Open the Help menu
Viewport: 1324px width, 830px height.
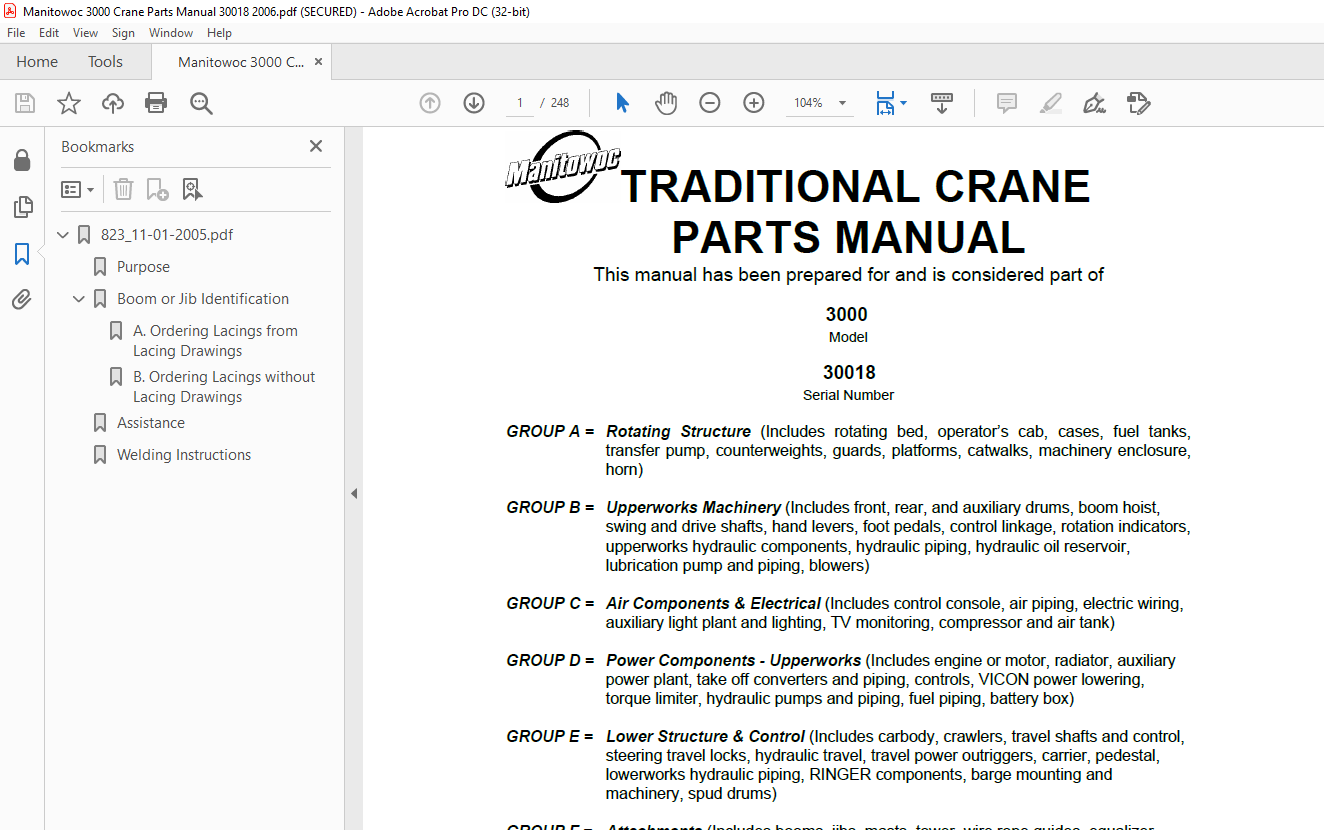pyautogui.click(x=219, y=33)
